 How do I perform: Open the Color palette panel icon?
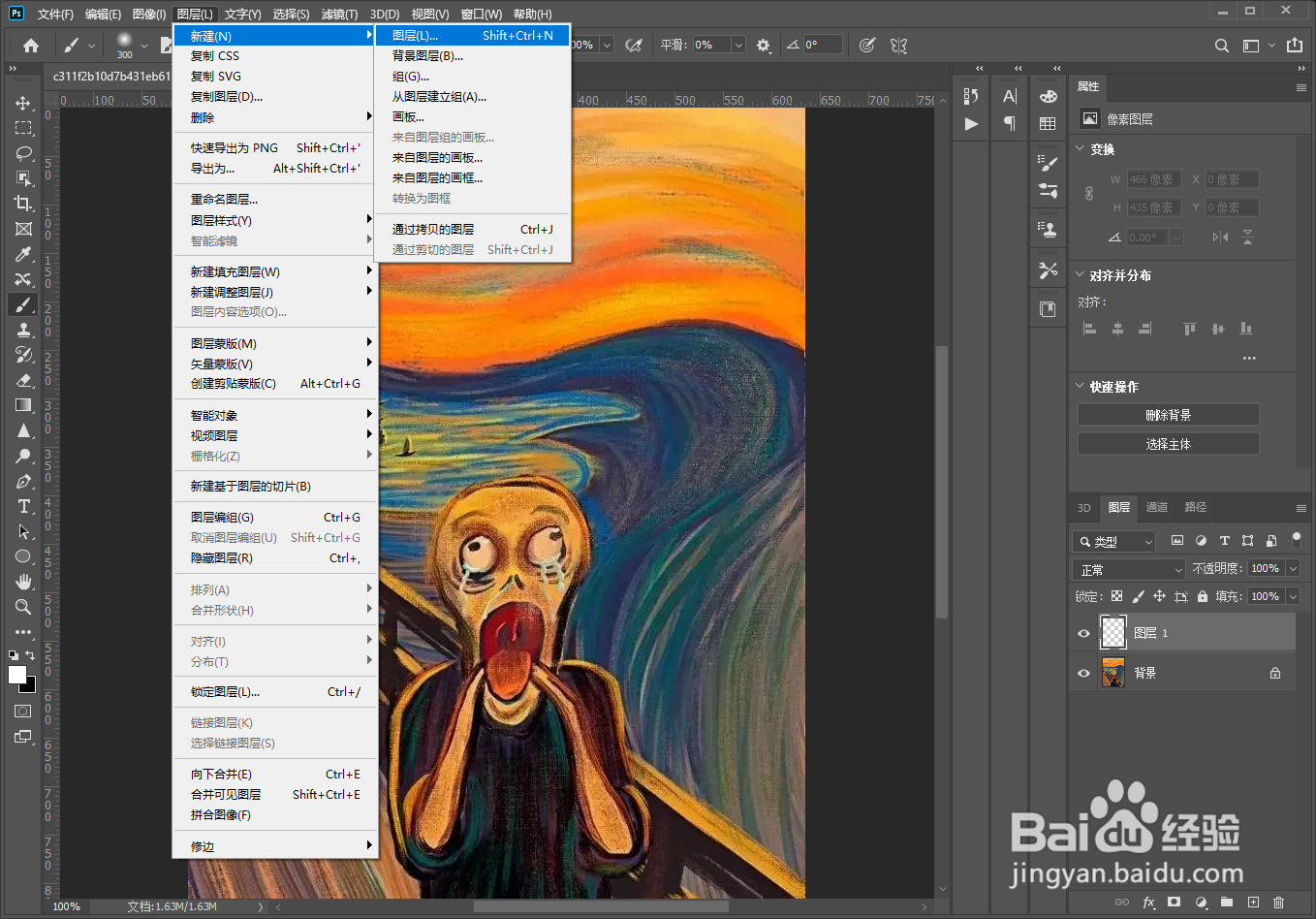point(1048,96)
